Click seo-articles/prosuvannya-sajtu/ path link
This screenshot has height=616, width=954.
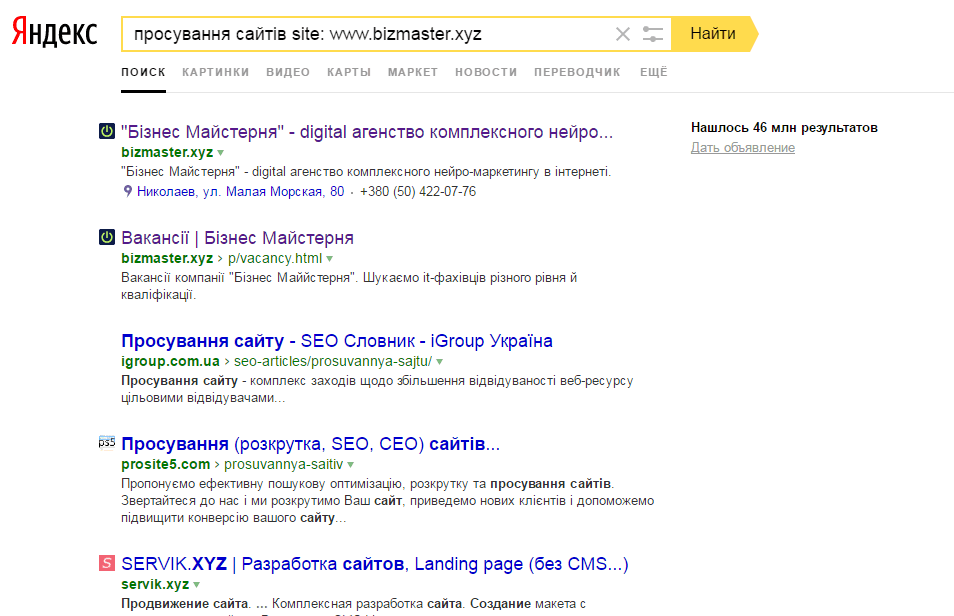point(333,361)
